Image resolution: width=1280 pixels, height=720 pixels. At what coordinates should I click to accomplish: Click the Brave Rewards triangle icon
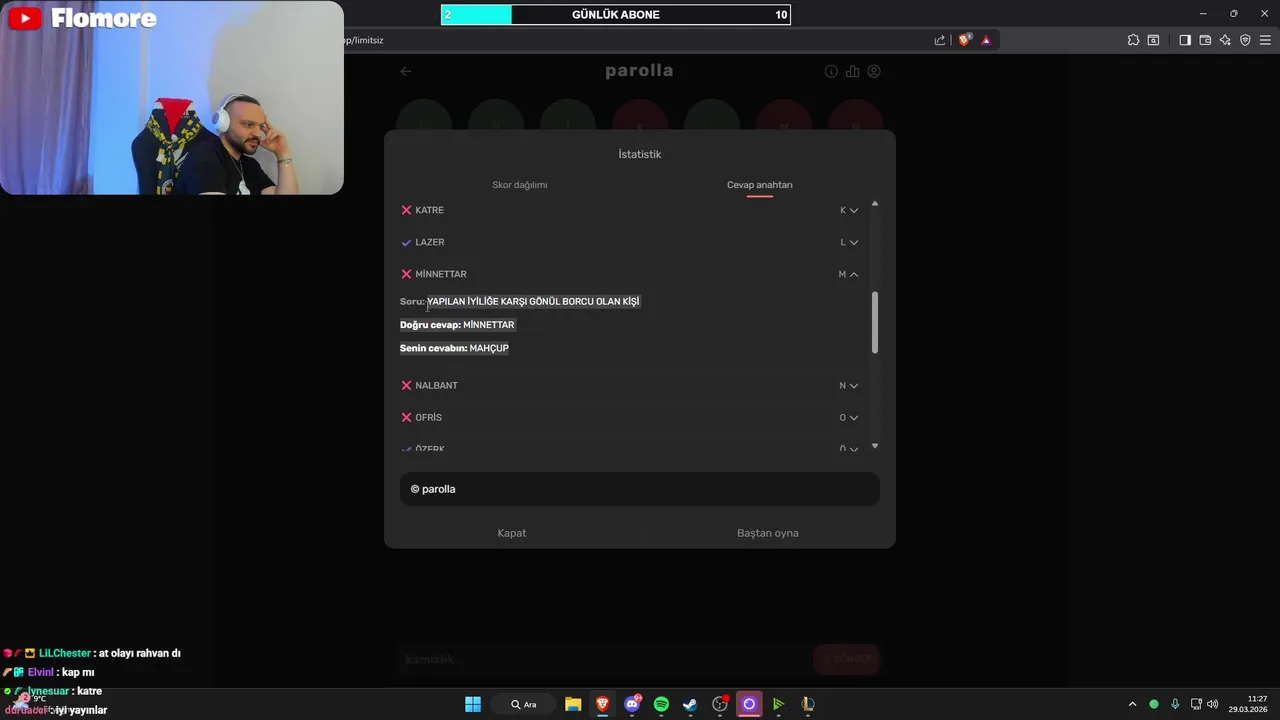click(x=986, y=40)
